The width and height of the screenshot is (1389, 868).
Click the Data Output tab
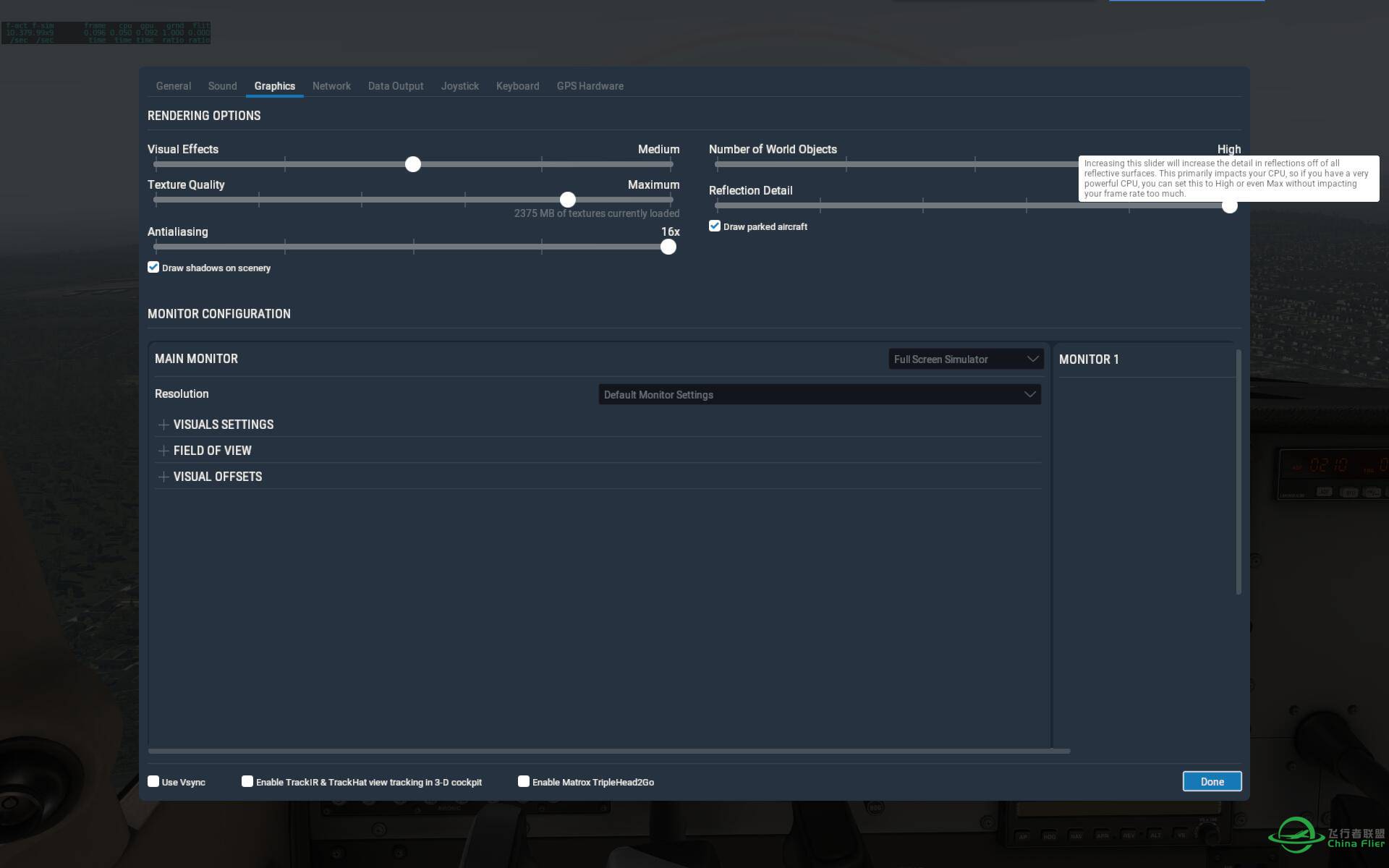click(396, 85)
